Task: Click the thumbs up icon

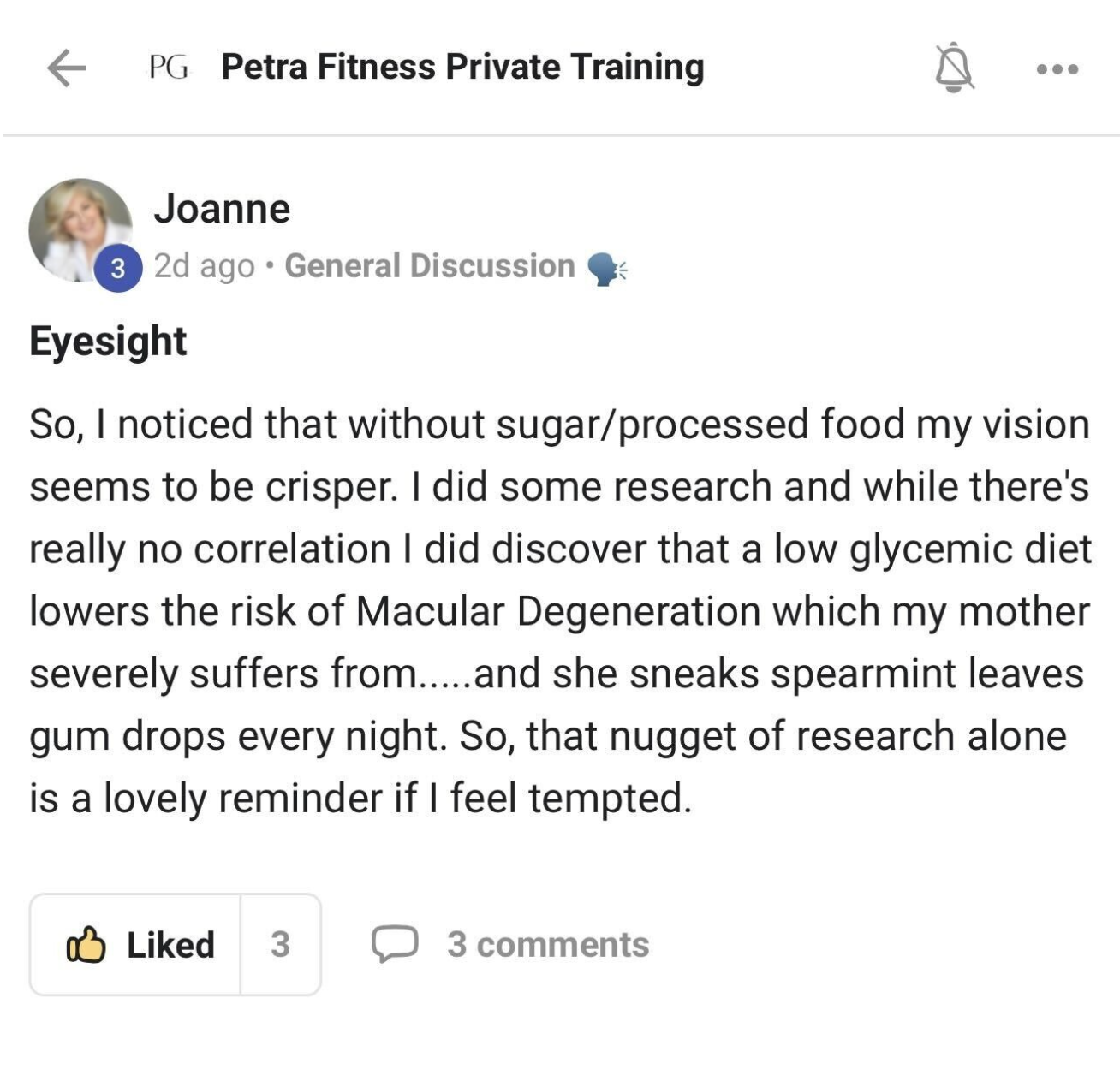Action: tap(86, 945)
